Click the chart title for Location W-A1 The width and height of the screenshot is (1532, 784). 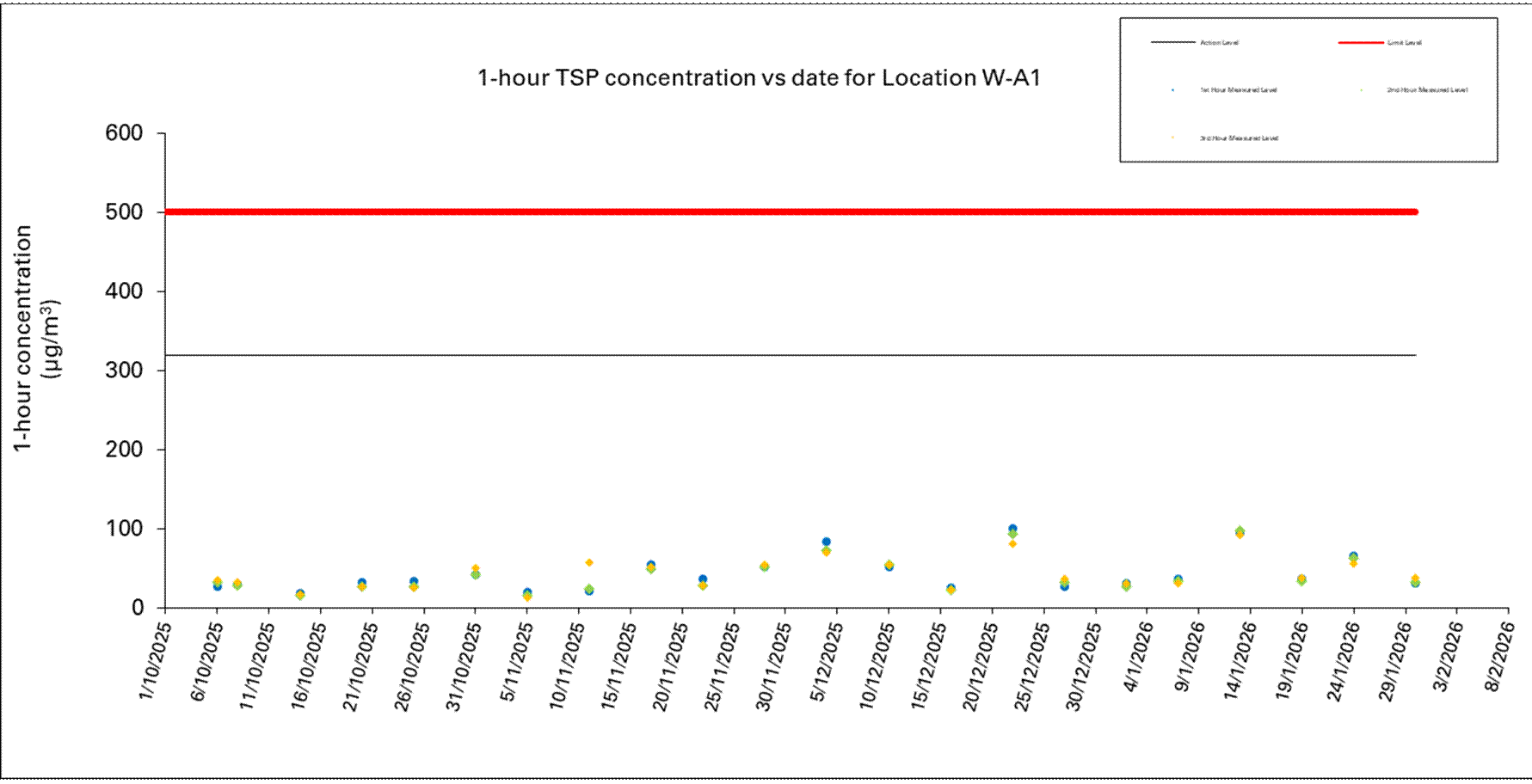pos(759,78)
